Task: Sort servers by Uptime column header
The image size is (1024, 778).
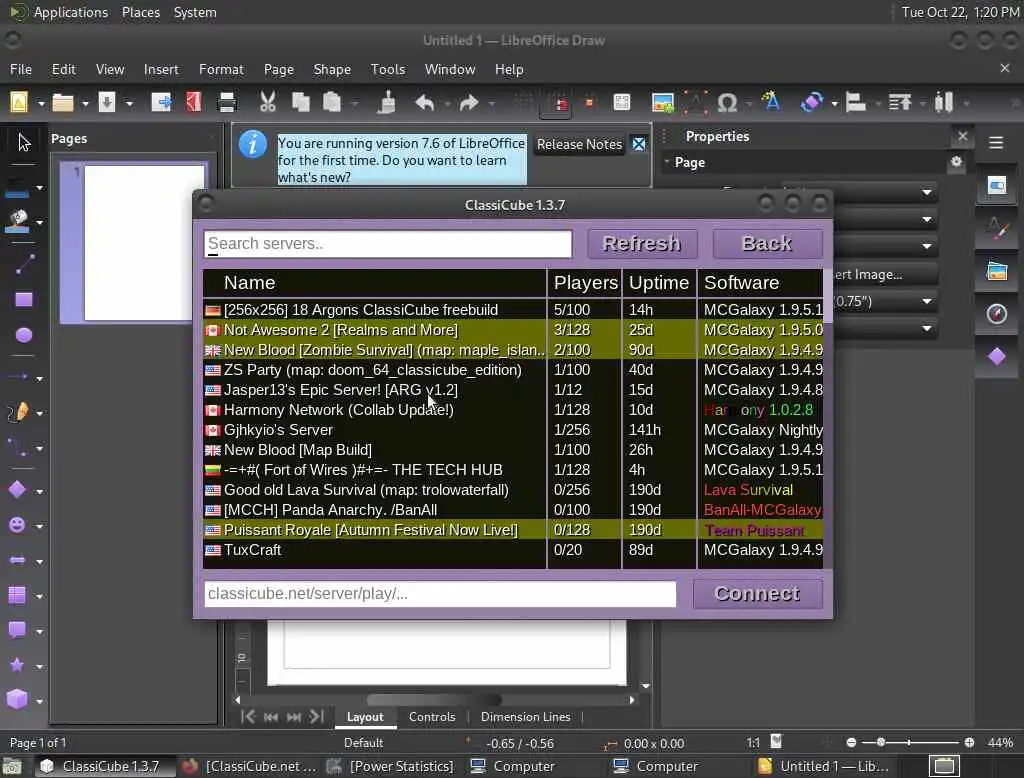Action: click(658, 283)
